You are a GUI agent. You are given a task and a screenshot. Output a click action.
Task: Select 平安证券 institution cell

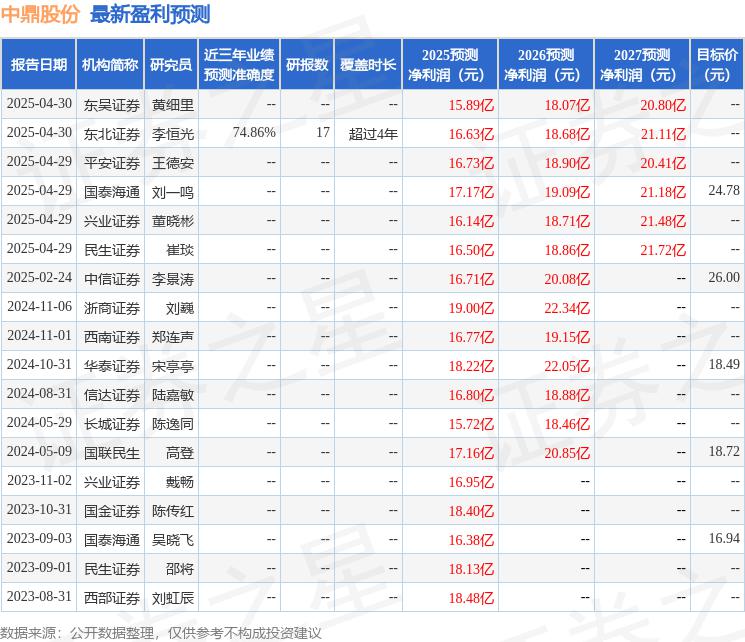(112, 163)
